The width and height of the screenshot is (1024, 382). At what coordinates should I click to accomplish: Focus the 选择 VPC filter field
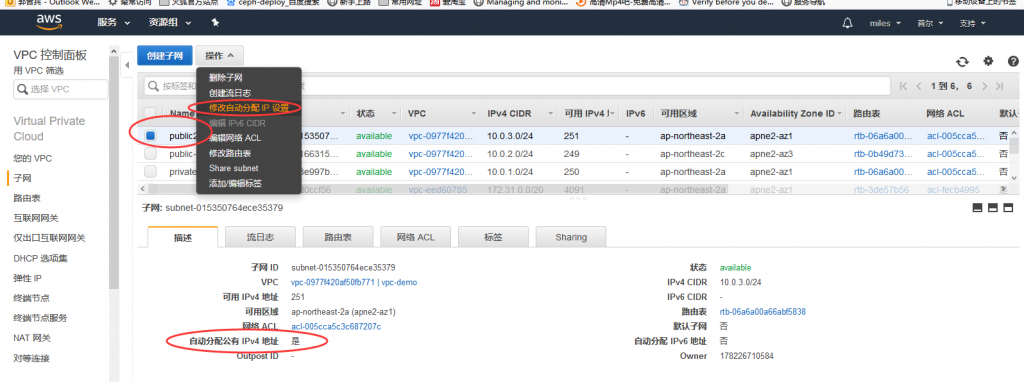[60, 89]
